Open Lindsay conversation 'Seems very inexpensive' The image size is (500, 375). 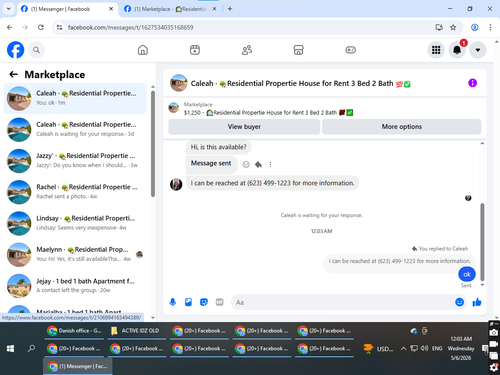75,223
